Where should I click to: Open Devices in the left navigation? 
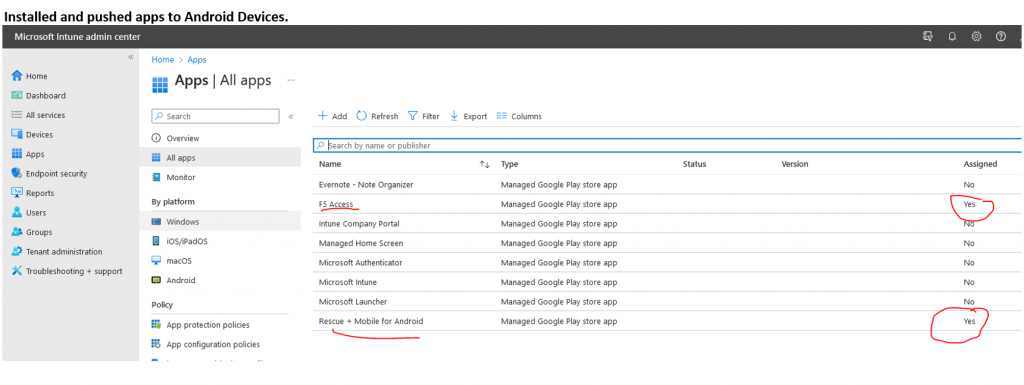coord(39,134)
